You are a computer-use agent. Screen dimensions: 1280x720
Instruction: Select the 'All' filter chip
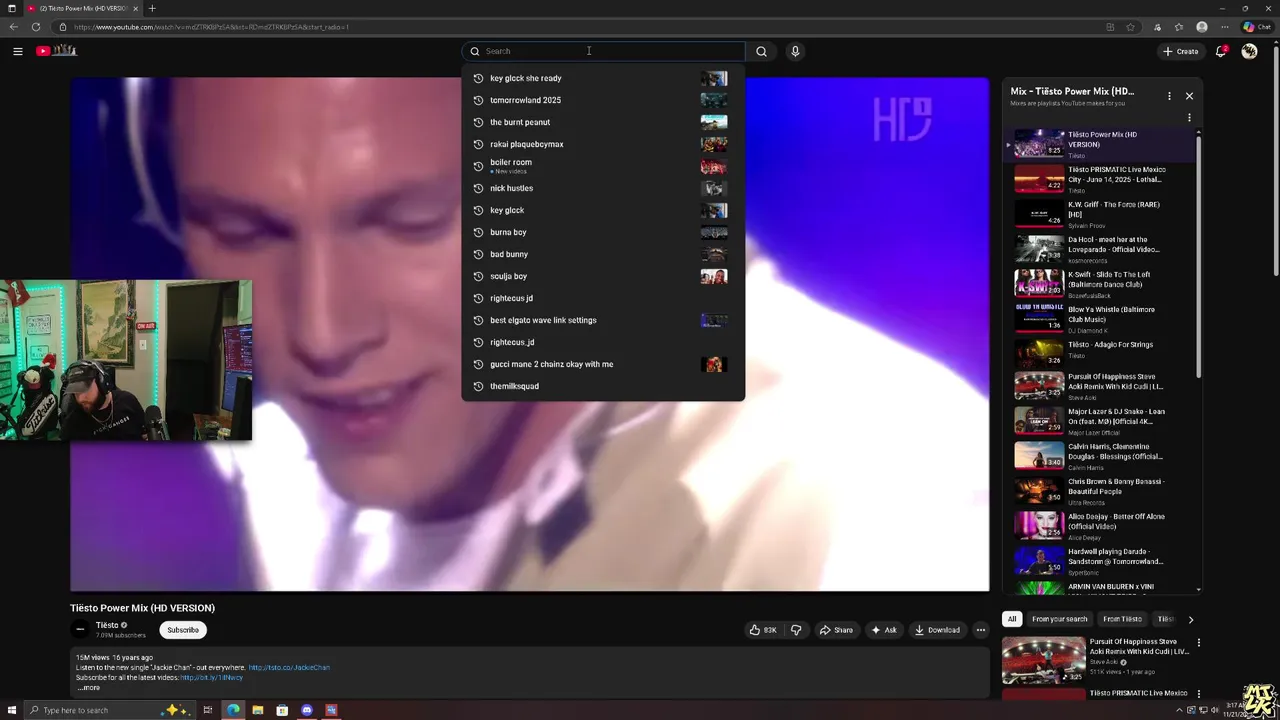point(1012,619)
